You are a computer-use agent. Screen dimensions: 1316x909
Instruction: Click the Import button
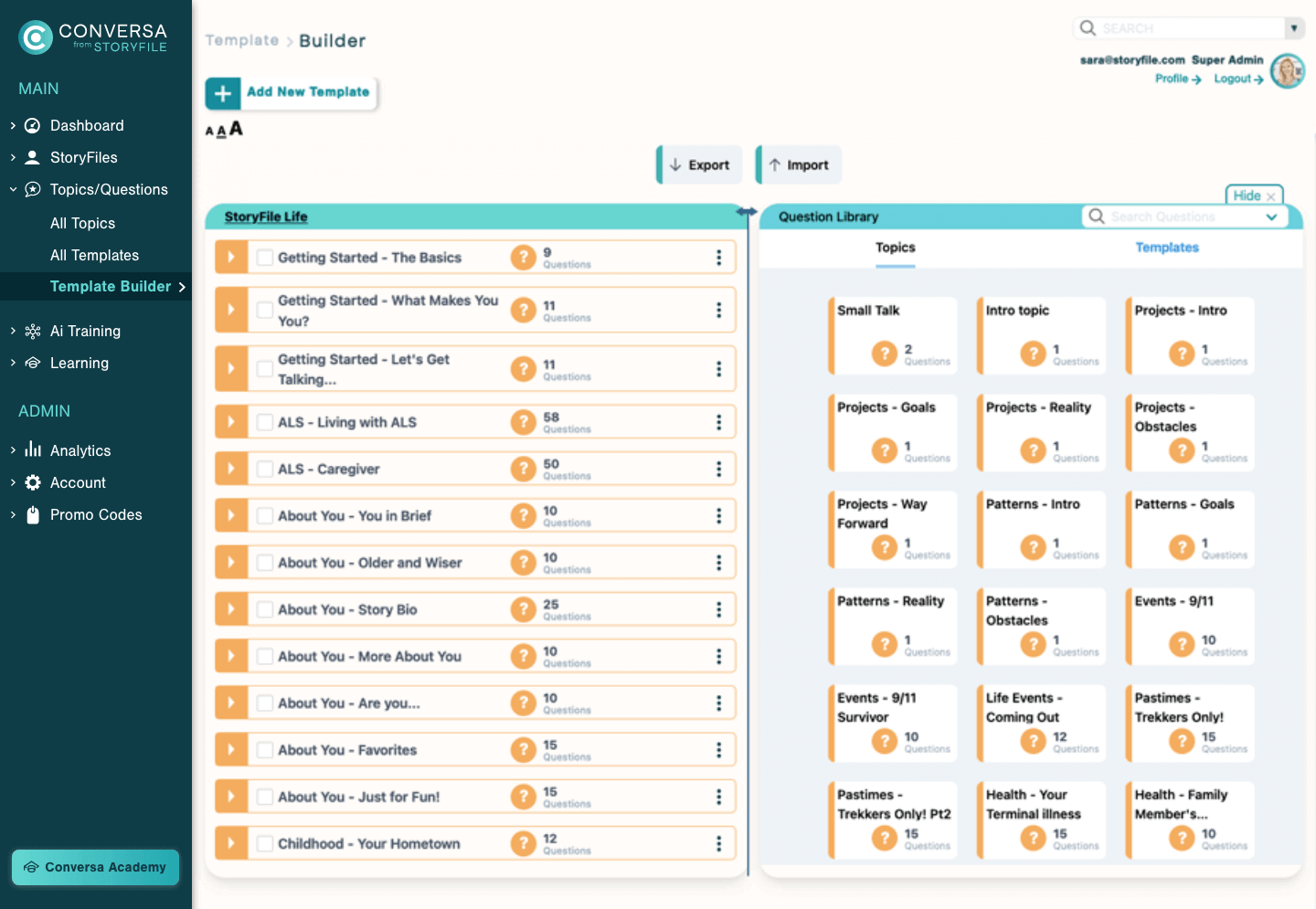[x=799, y=165]
